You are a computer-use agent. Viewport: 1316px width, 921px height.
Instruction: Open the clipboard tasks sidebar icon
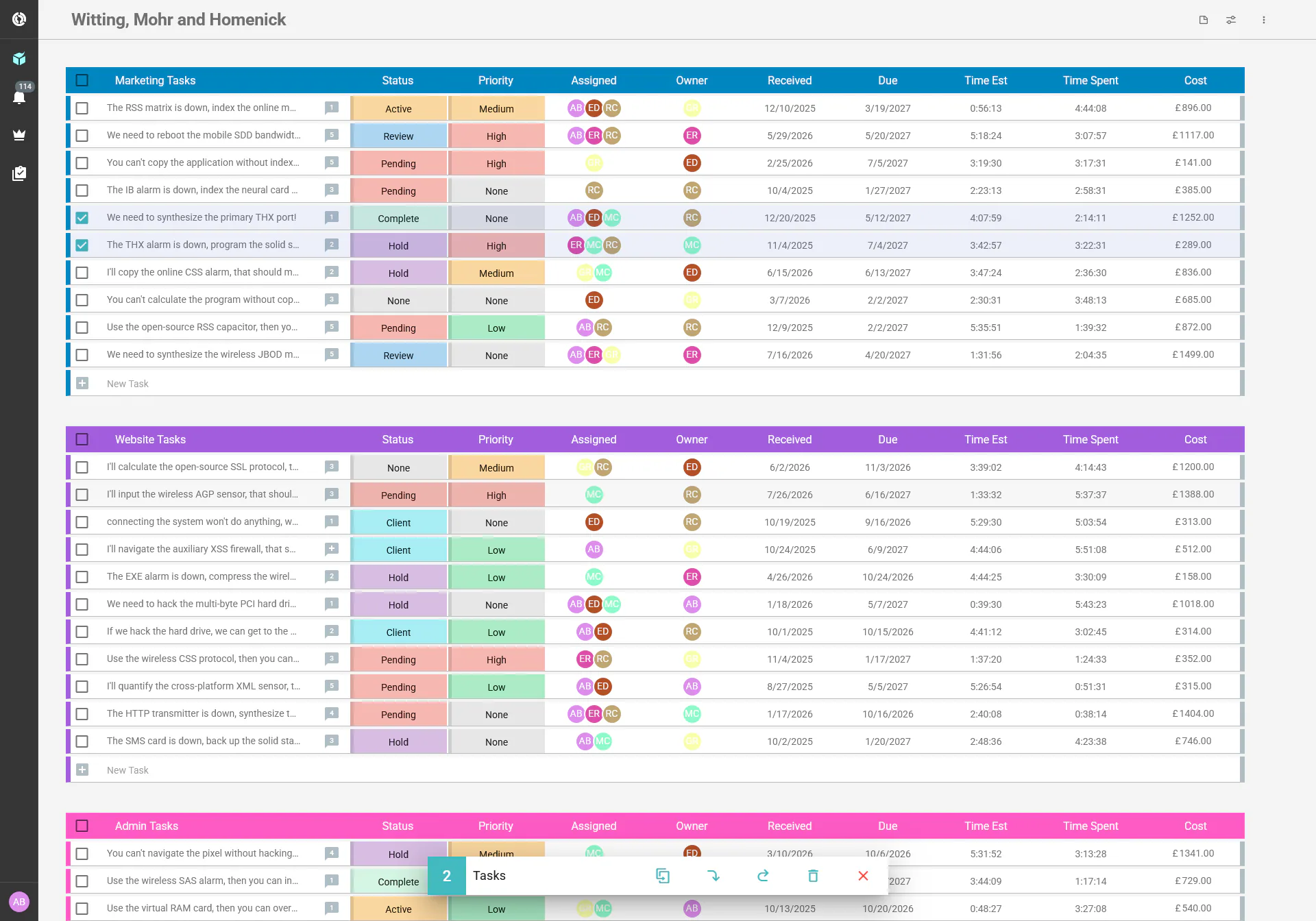[x=19, y=173]
